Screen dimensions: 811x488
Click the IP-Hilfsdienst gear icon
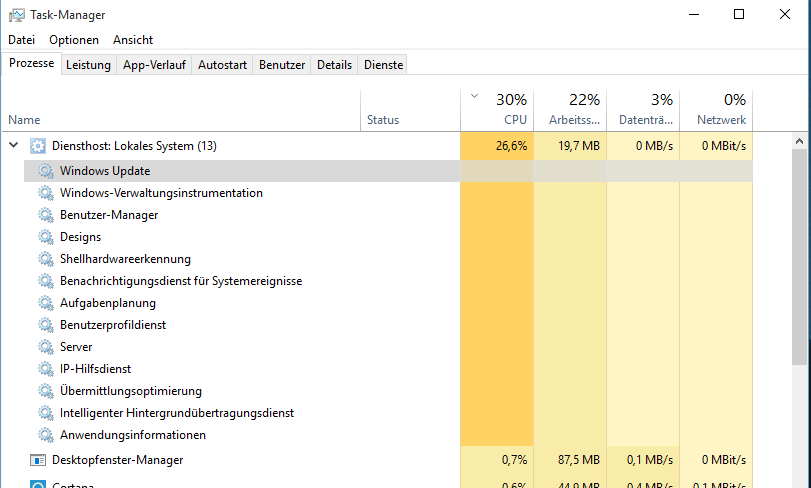coord(46,369)
